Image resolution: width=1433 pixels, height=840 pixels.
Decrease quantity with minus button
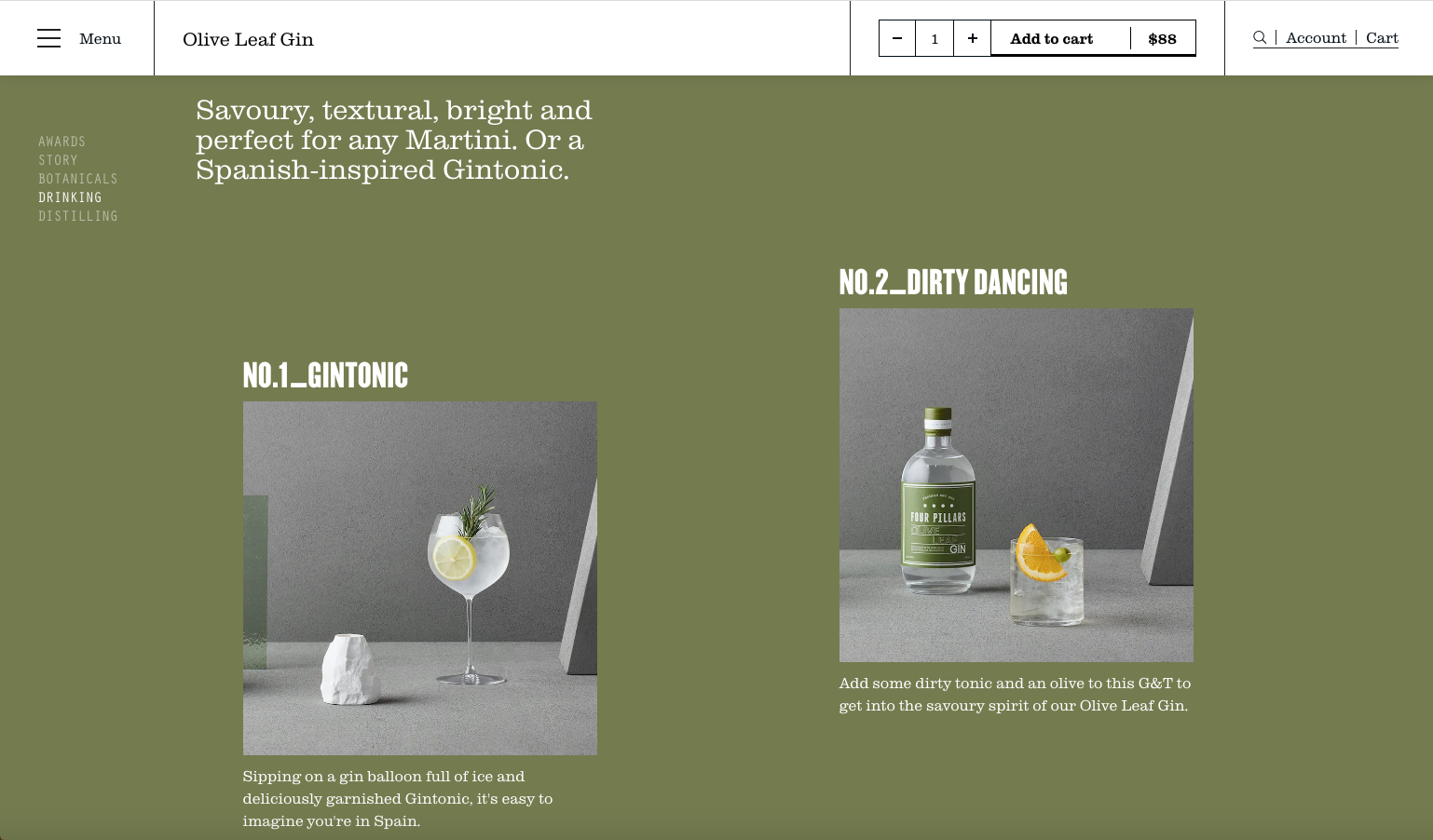coord(897,38)
